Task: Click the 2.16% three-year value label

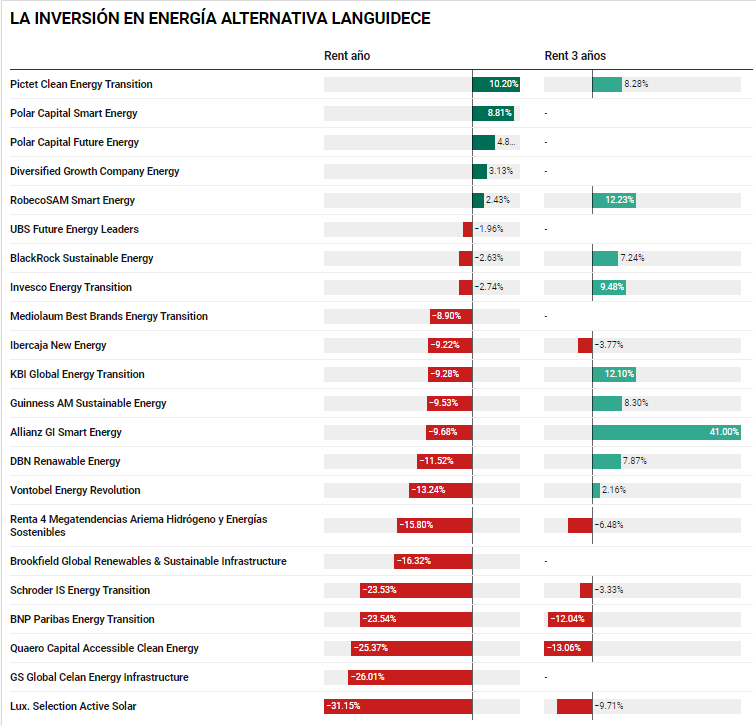Action: [x=614, y=490]
